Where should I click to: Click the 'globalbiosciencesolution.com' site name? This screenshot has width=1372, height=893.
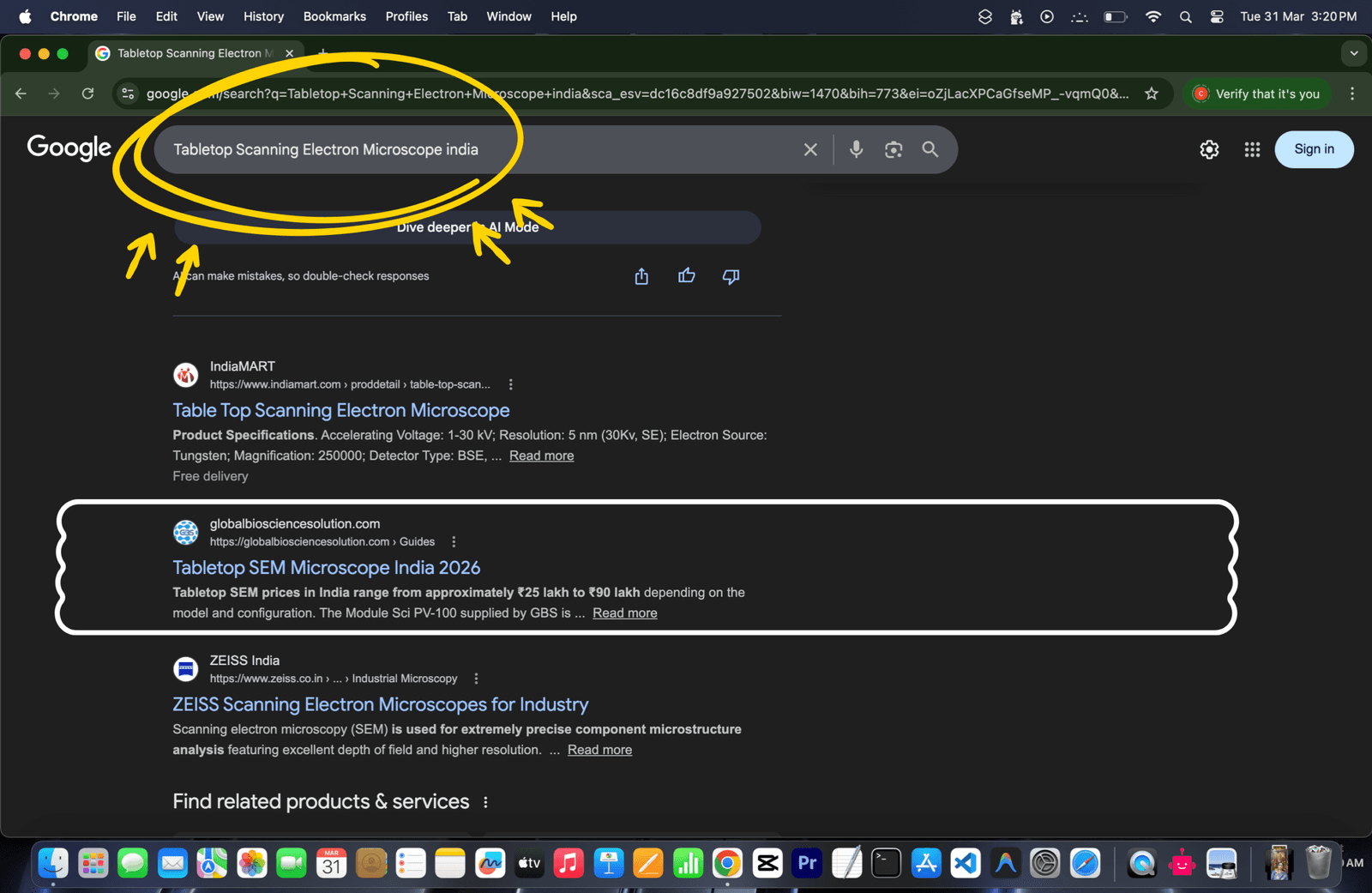click(295, 523)
